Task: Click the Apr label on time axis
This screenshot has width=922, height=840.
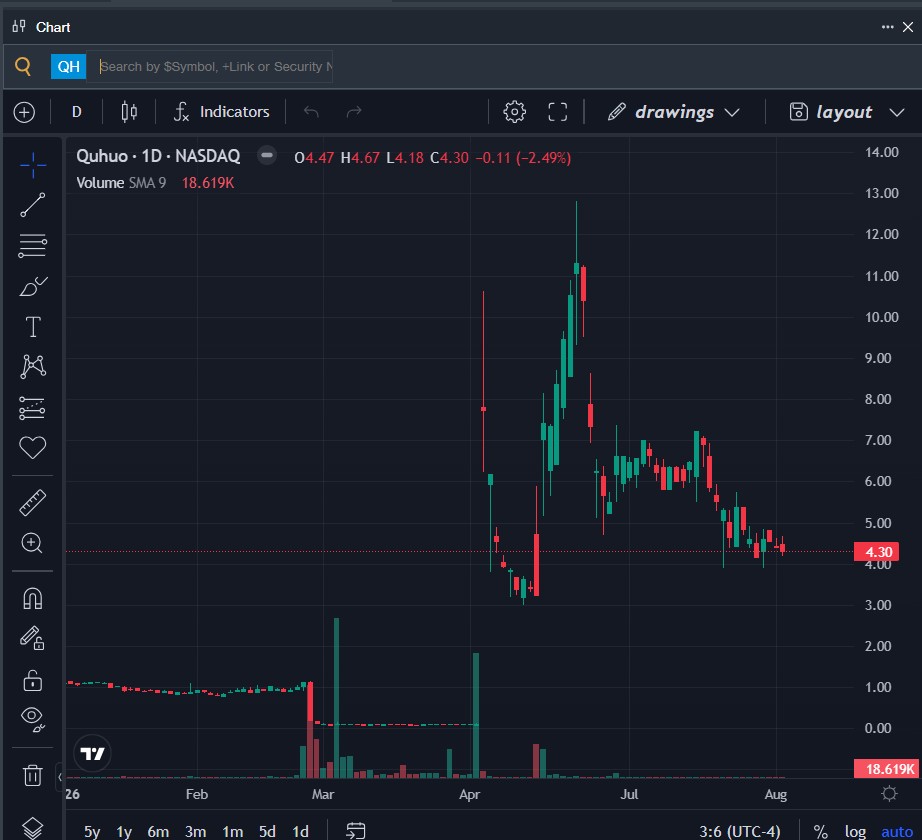Action: point(469,794)
